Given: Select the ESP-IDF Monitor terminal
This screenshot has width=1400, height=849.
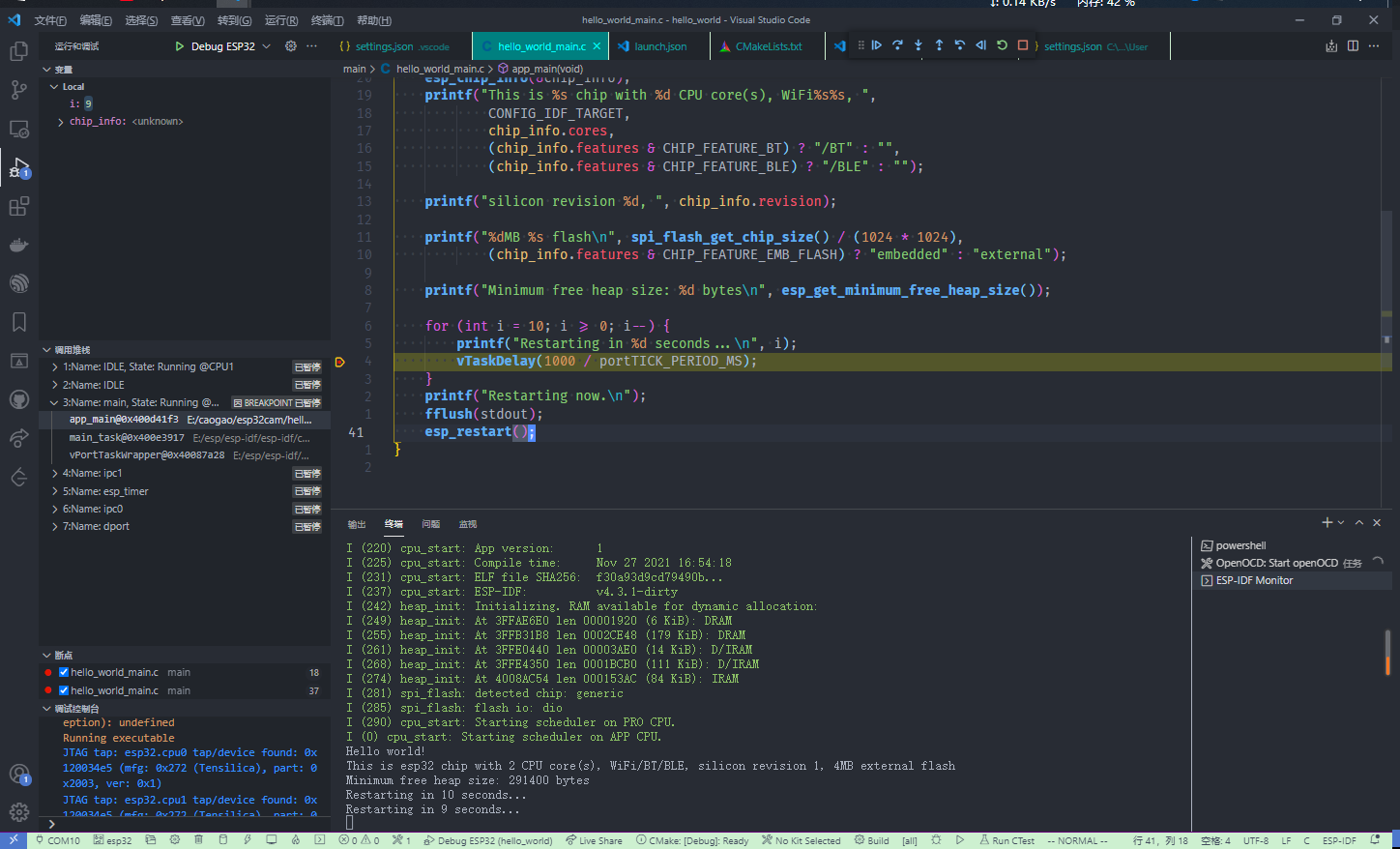Looking at the screenshot, I should pos(1294,580).
